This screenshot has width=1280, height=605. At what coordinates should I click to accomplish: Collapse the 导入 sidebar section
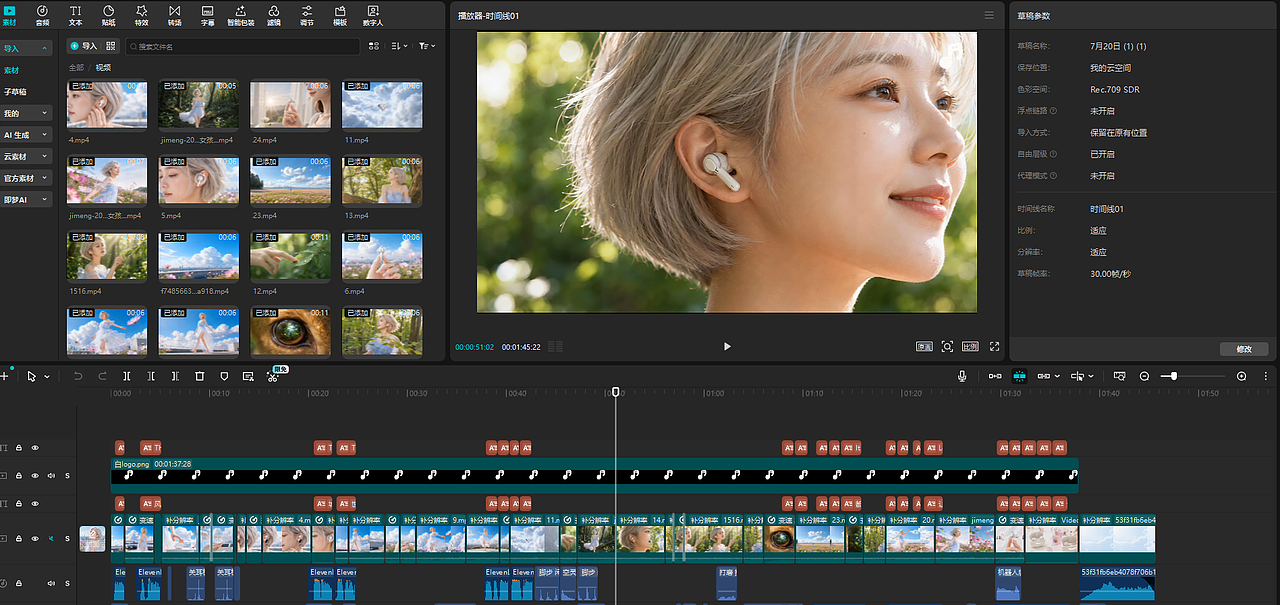pos(27,48)
